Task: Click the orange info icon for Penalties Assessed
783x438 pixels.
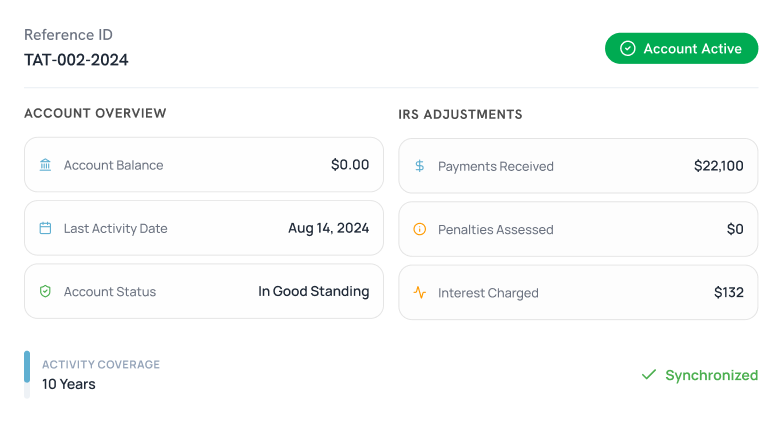Action: tap(420, 229)
